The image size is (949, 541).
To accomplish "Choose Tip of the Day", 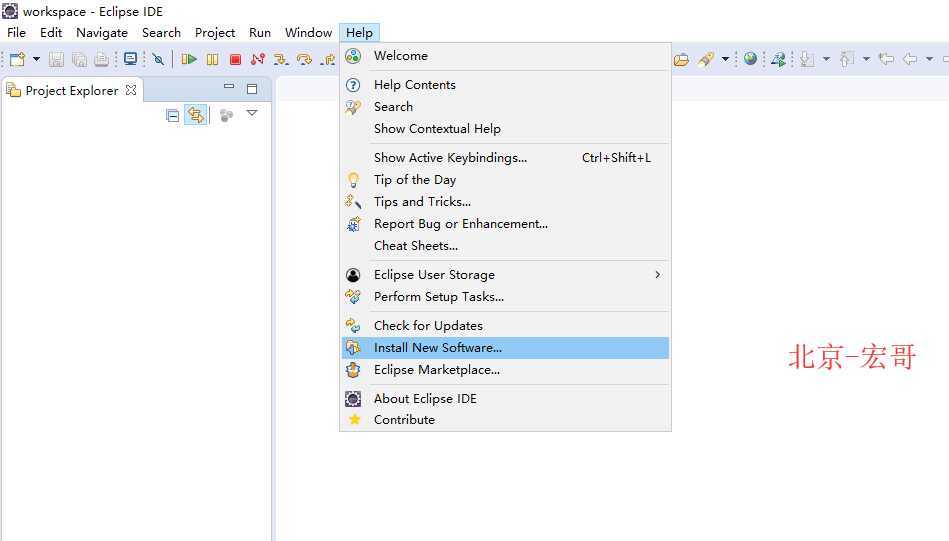I will click(x=505, y=180).
